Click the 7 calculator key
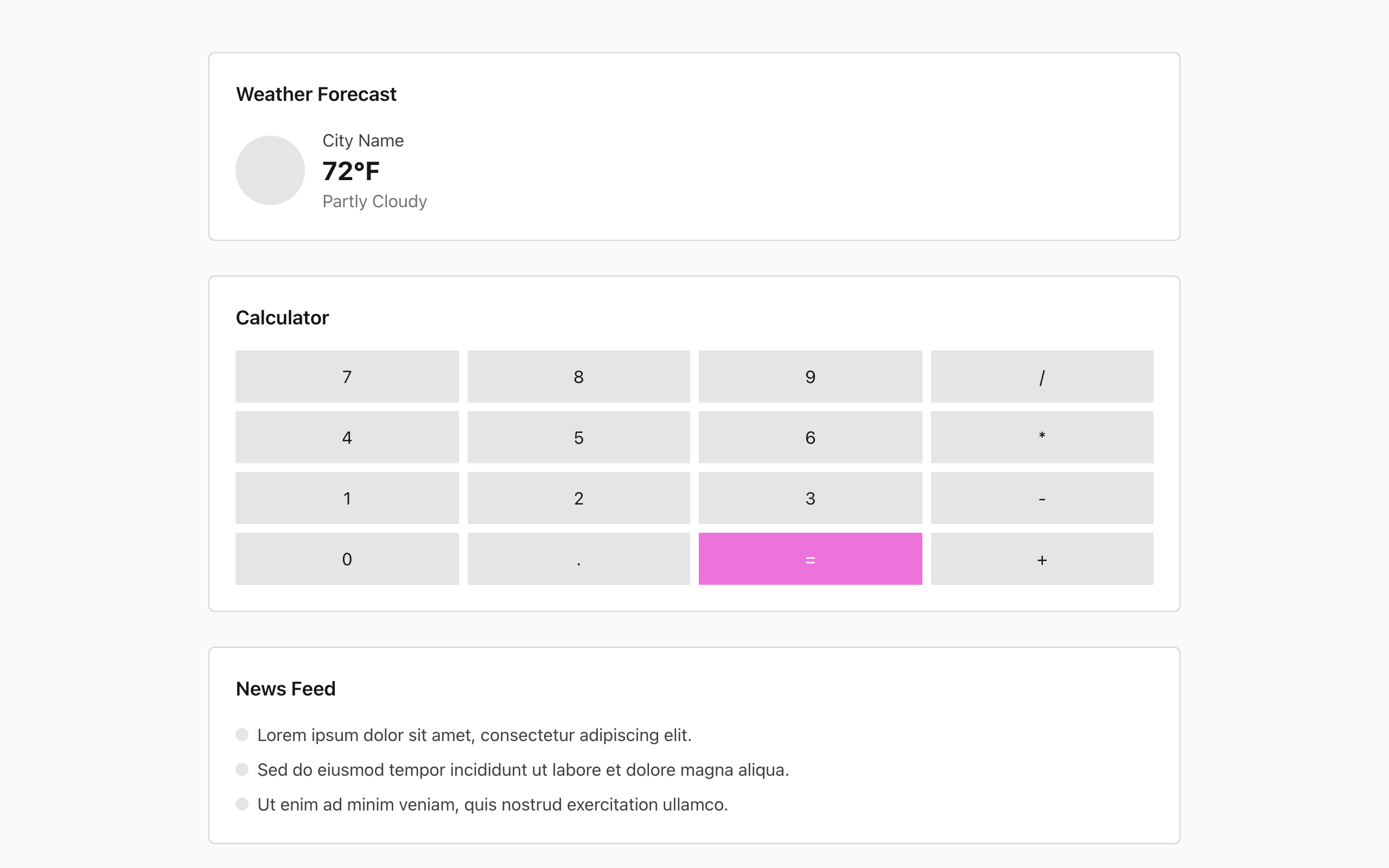 click(347, 376)
